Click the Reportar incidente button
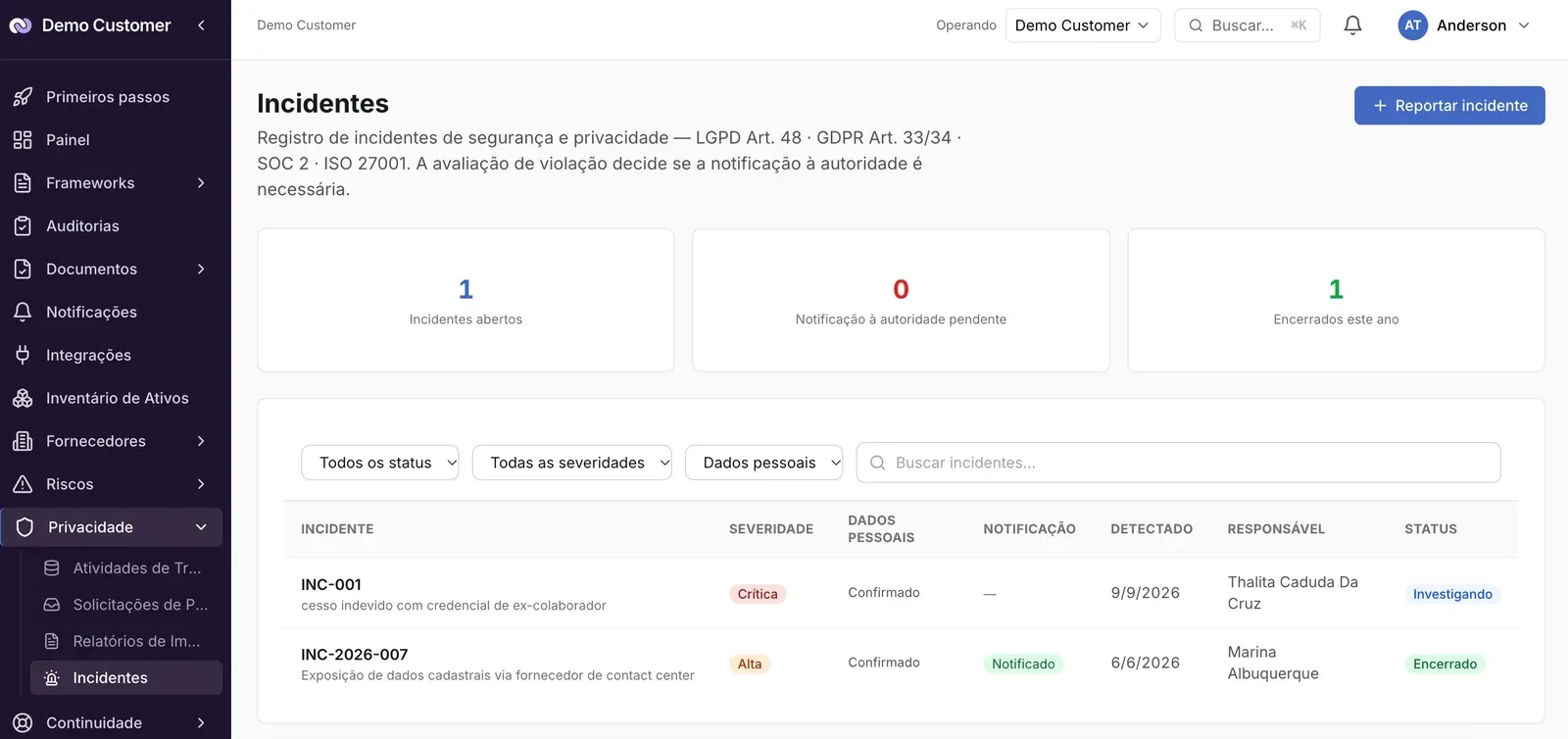This screenshot has height=739, width=1568. click(x=1449, y=106)
